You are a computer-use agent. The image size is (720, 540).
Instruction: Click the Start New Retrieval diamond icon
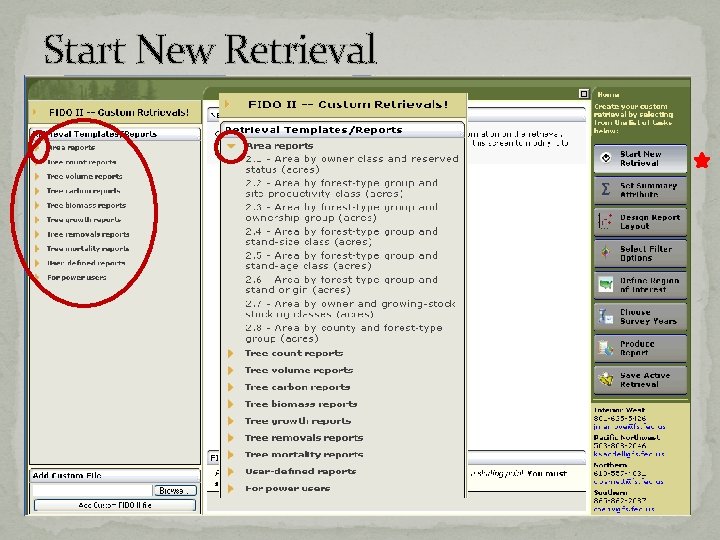(x=606, y=158)
